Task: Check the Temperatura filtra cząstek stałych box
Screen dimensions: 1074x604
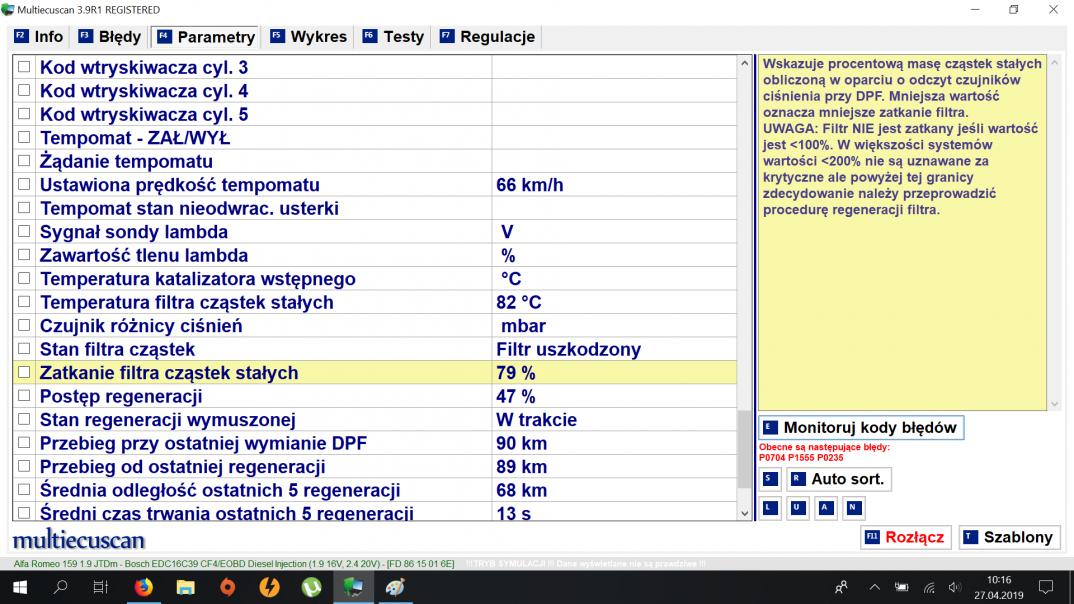Action: click(x=24, y=303)
